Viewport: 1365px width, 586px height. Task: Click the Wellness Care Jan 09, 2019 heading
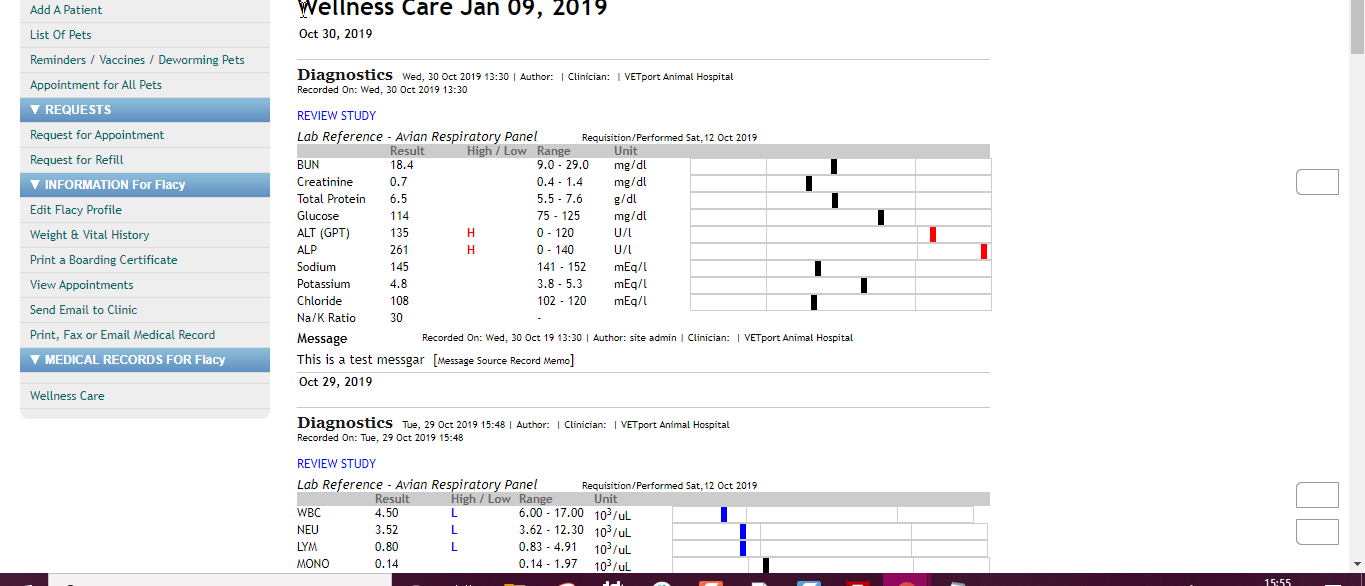pyautogui.click(x=453, y=9)
